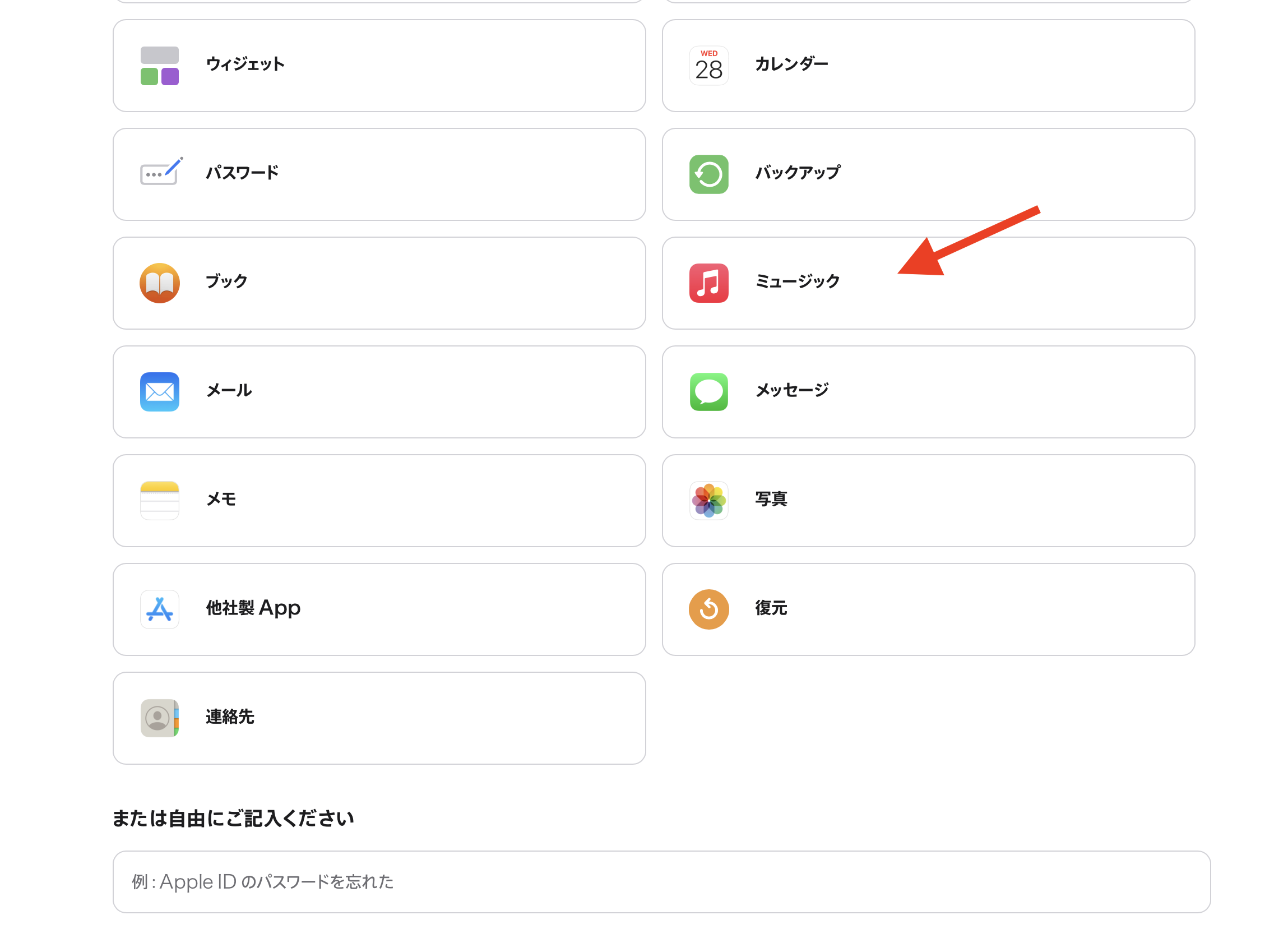Choose the カレンダー topic label
This screenshot has height=952, width=1288.
(x=791, y=64)
